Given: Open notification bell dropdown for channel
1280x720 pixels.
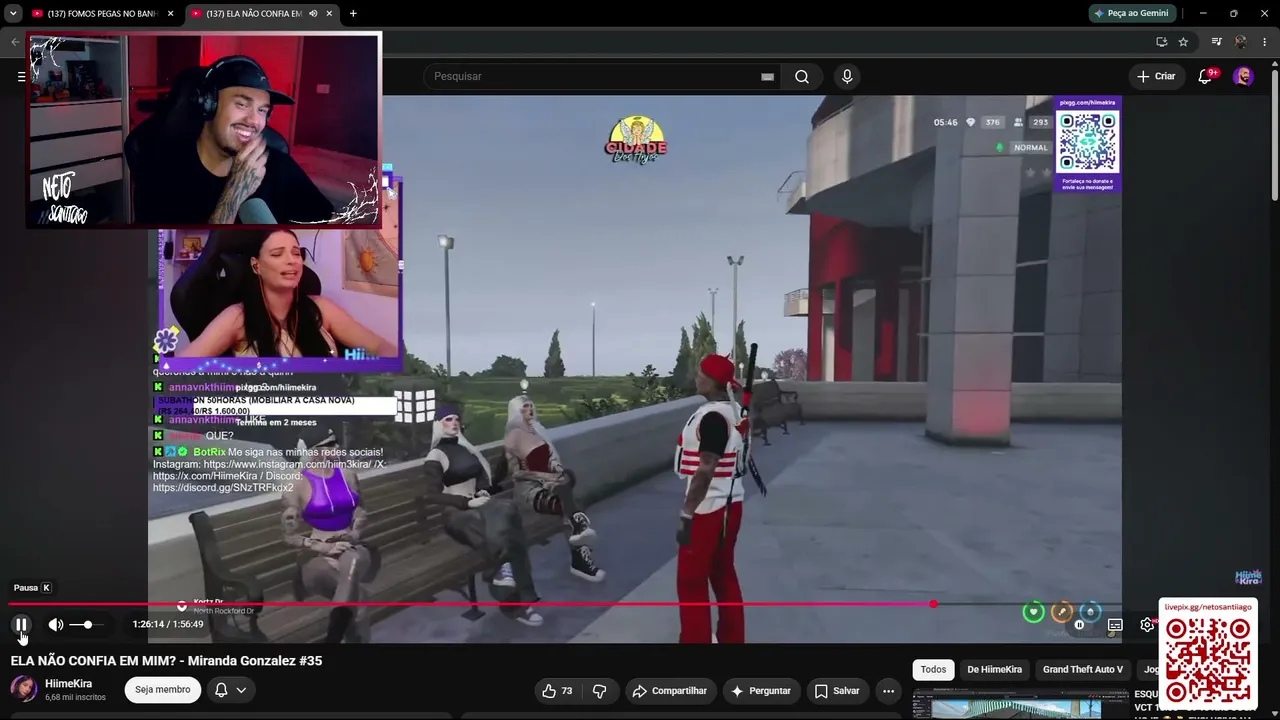Looking at the screenshot, I should (x=230, y=690).
